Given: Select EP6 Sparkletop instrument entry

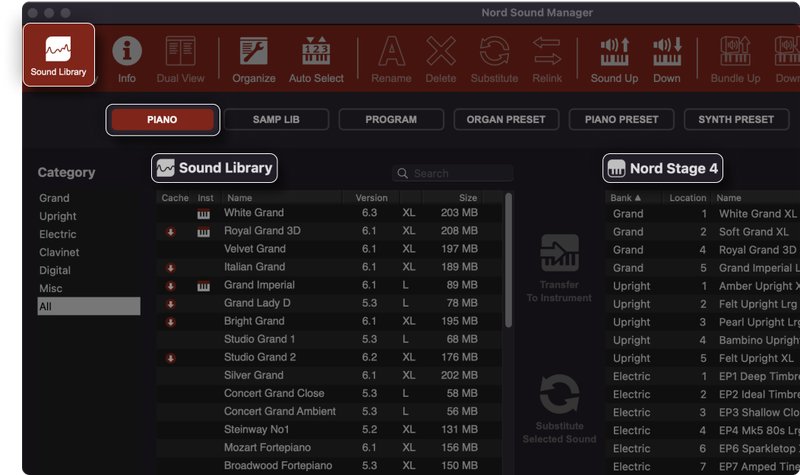Looking at the screenshot, I should pyautogui.click(x=703, y=448).
